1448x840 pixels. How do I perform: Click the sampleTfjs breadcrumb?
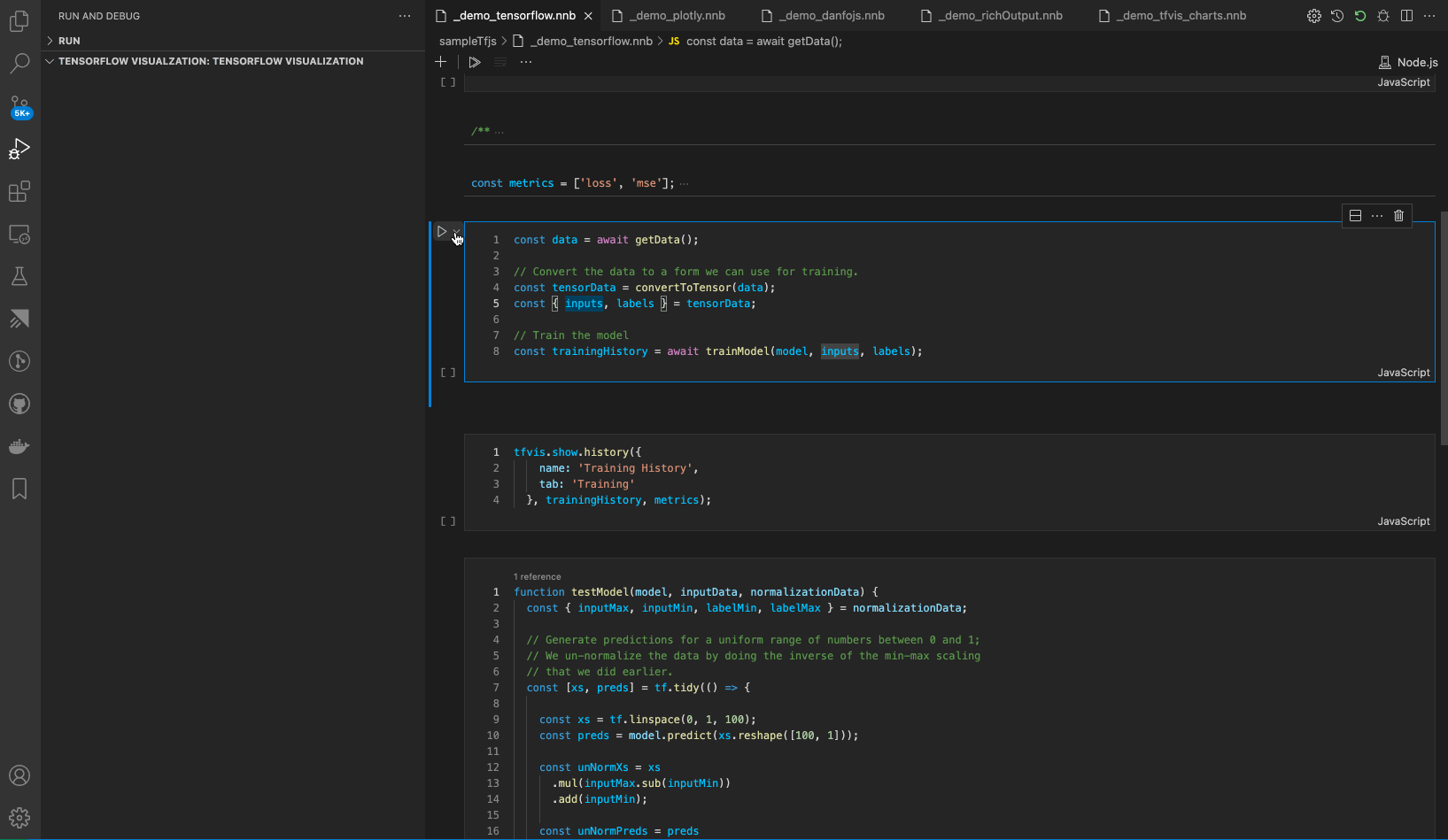tap(468, 41)
